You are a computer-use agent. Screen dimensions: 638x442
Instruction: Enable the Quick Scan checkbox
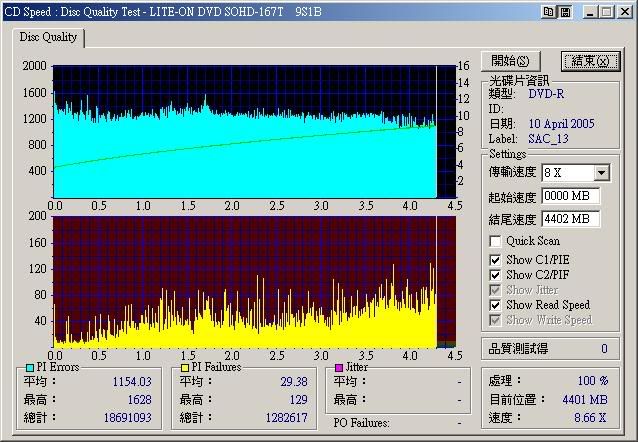pos(495,241)
